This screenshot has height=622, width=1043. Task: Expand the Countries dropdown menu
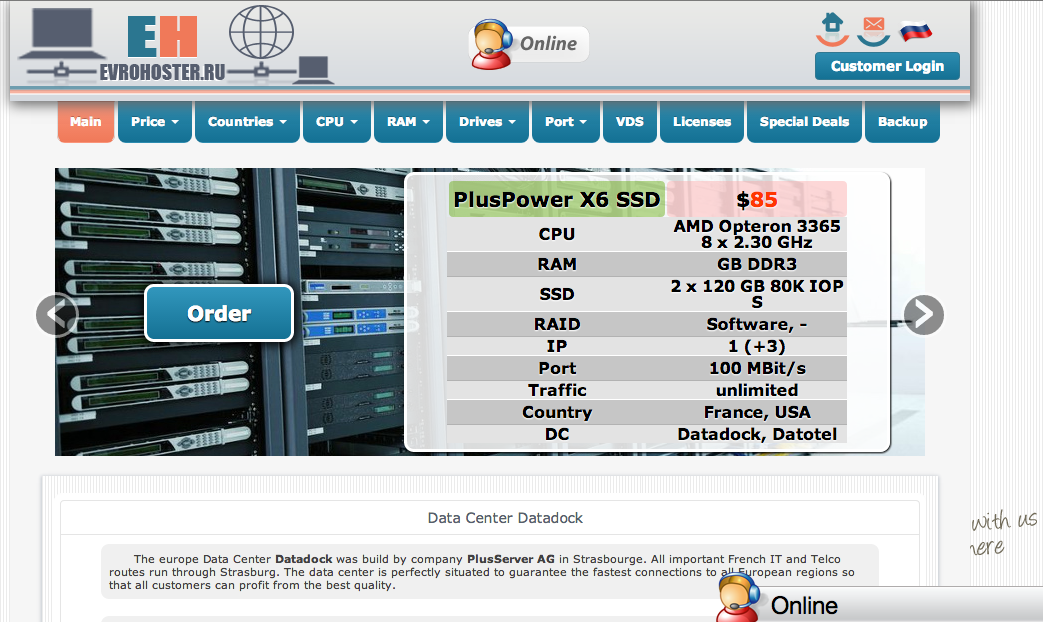(247, 122)
